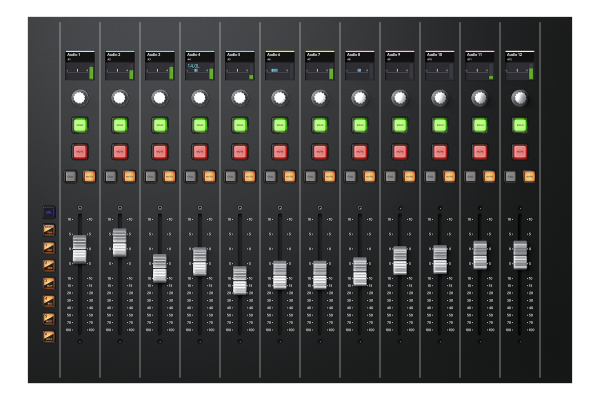The width and height of the screenshot is (600, 400).
Task: Click the gray CHNL button on Audio 6
Action: pyautogui.click(x=271, y=176)
